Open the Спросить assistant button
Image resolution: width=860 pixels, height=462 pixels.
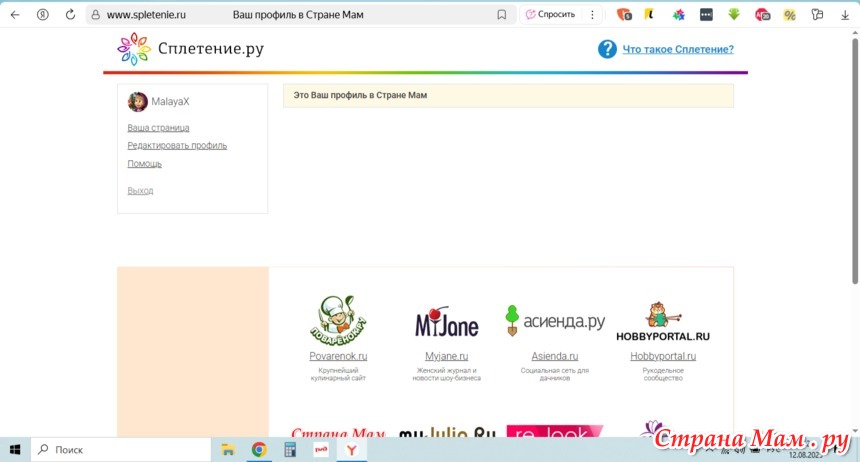[x=550, y=15]
